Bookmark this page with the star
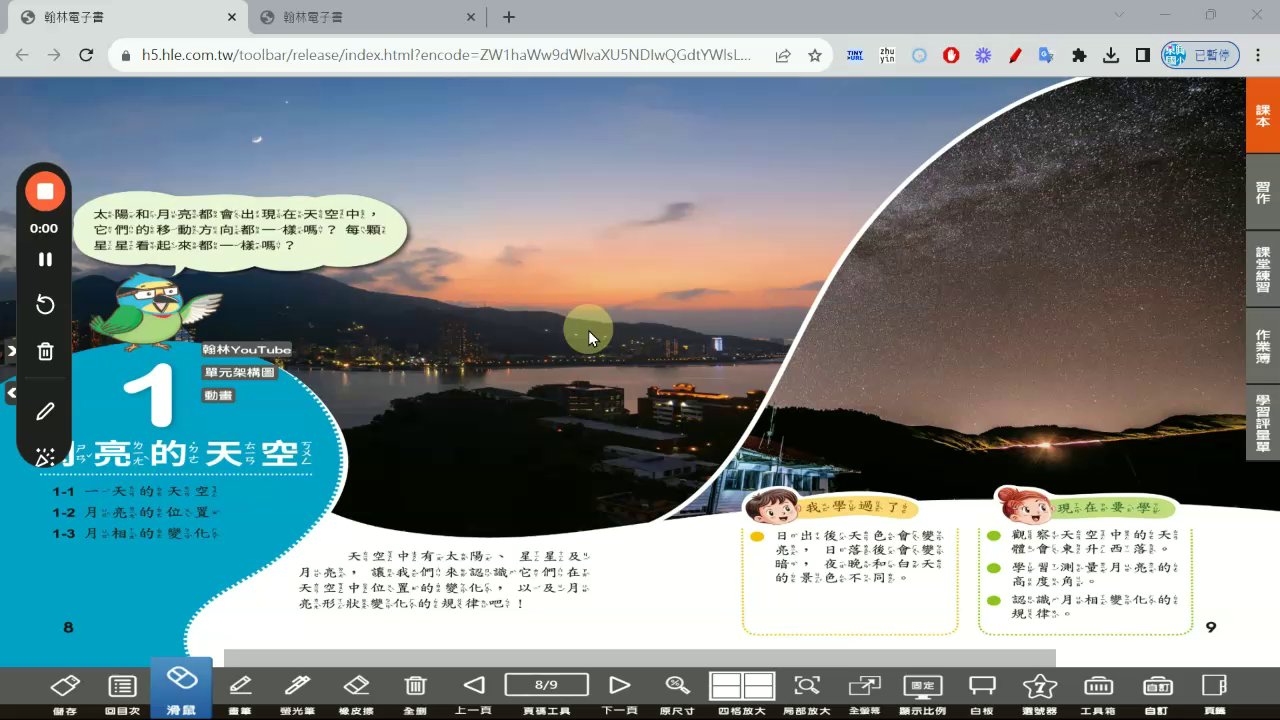The width and height of the screenshot is (1280, 720). click(815, 56)
